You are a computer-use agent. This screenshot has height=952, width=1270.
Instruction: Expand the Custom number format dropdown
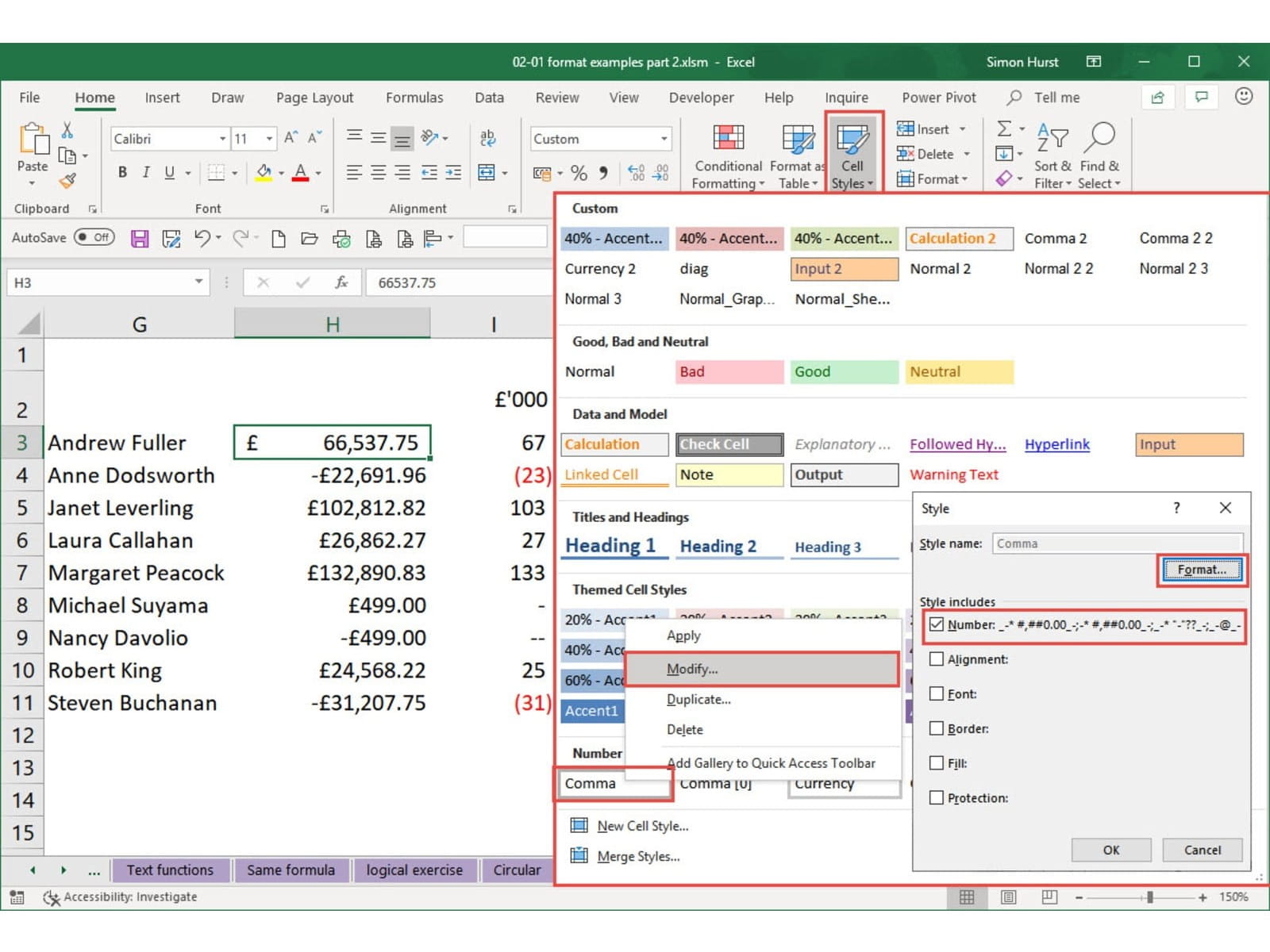(x=664, y=139)
